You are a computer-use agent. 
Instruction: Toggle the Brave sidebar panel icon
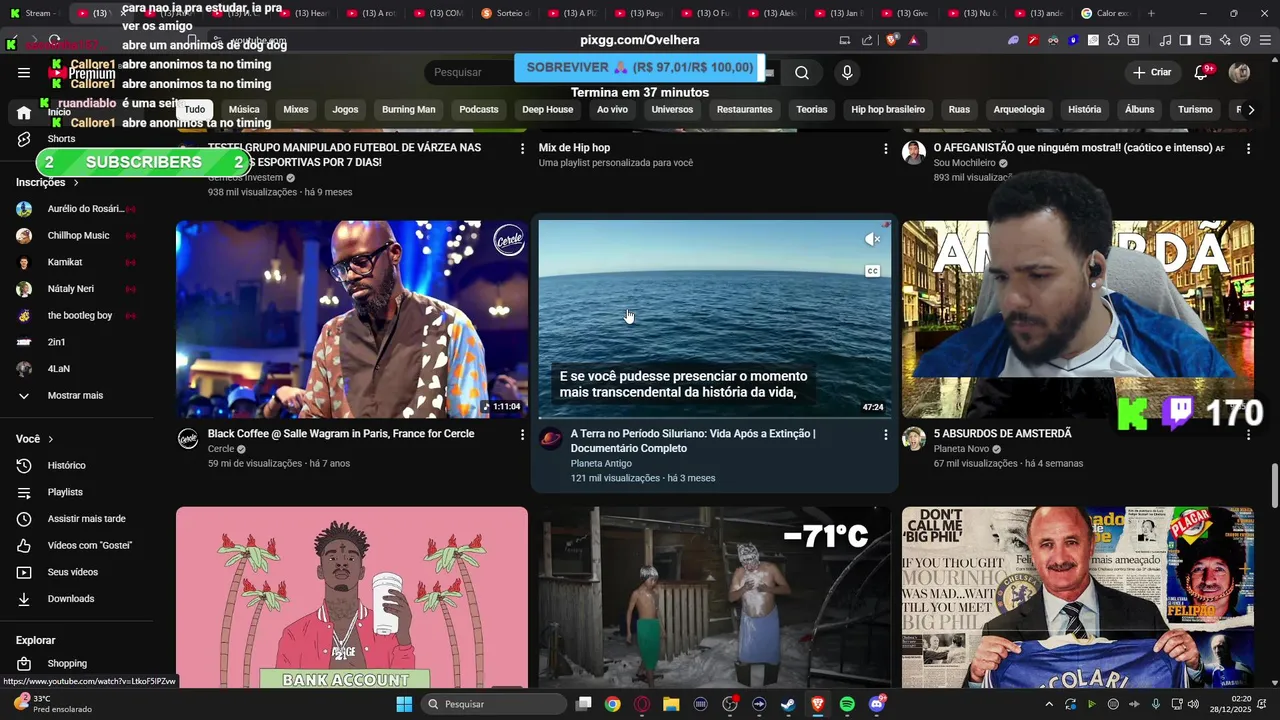1185,40
